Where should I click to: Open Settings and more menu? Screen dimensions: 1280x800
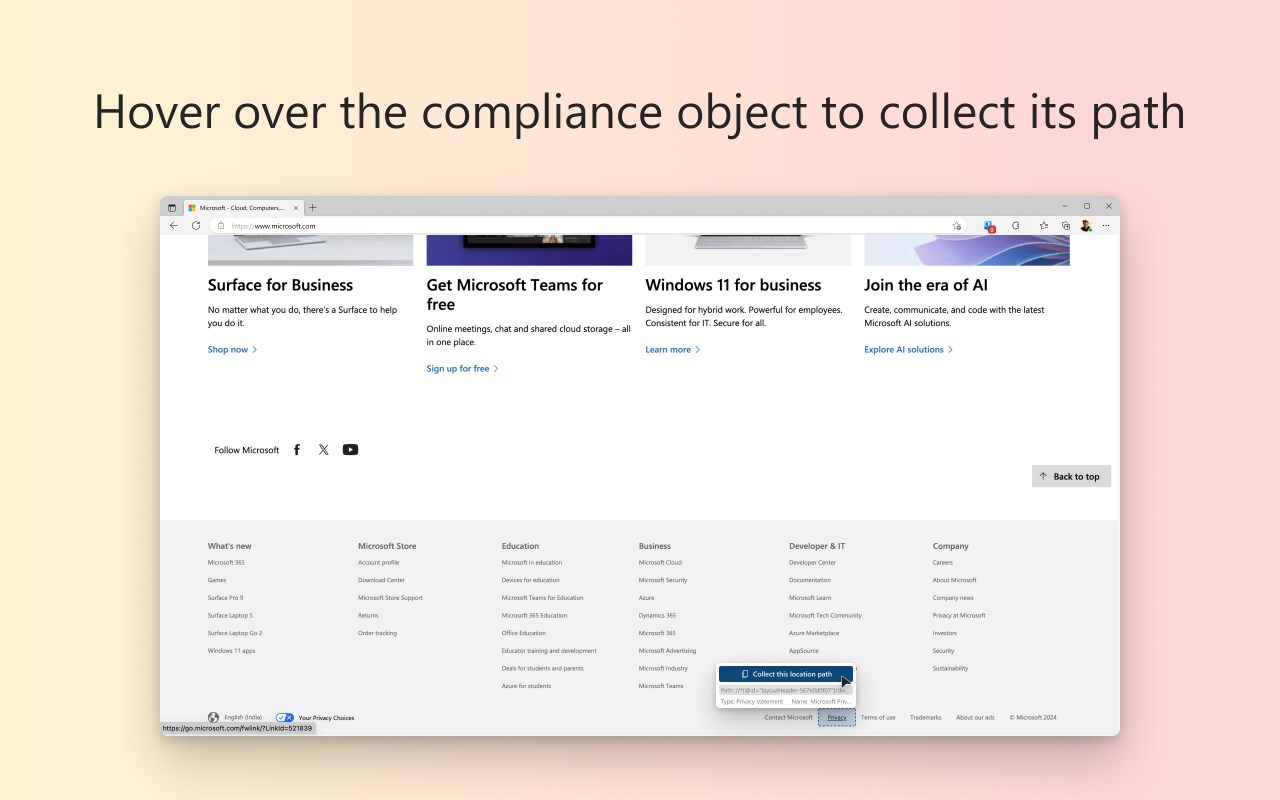1106,226
